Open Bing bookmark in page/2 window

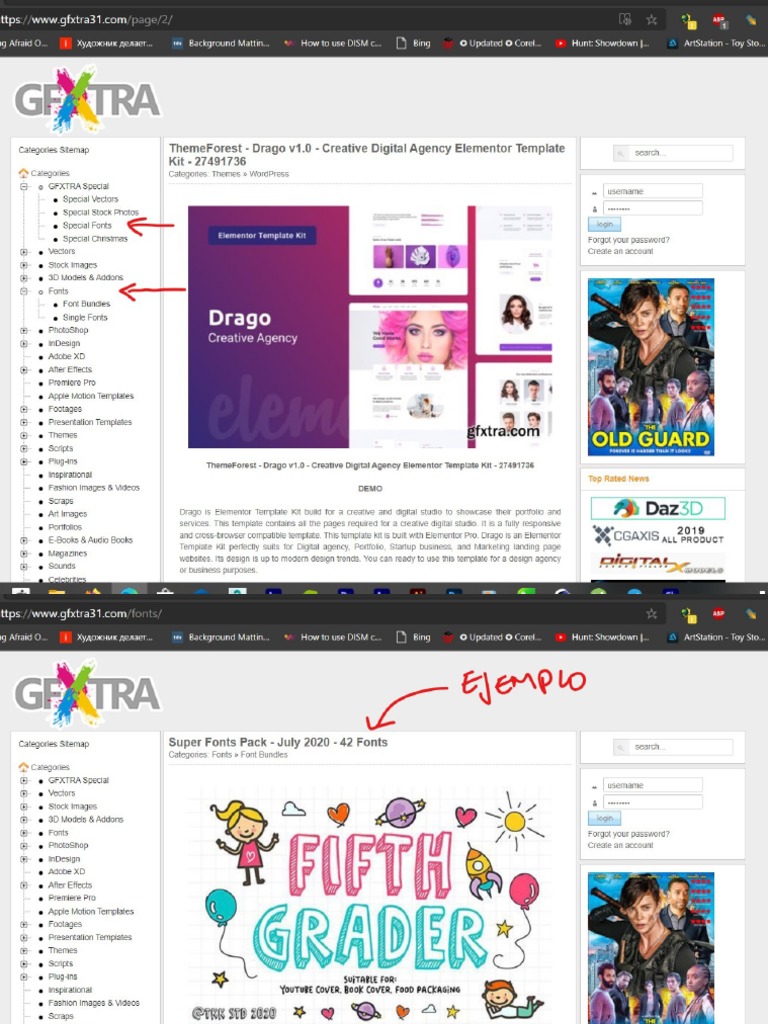pos(413,43)
